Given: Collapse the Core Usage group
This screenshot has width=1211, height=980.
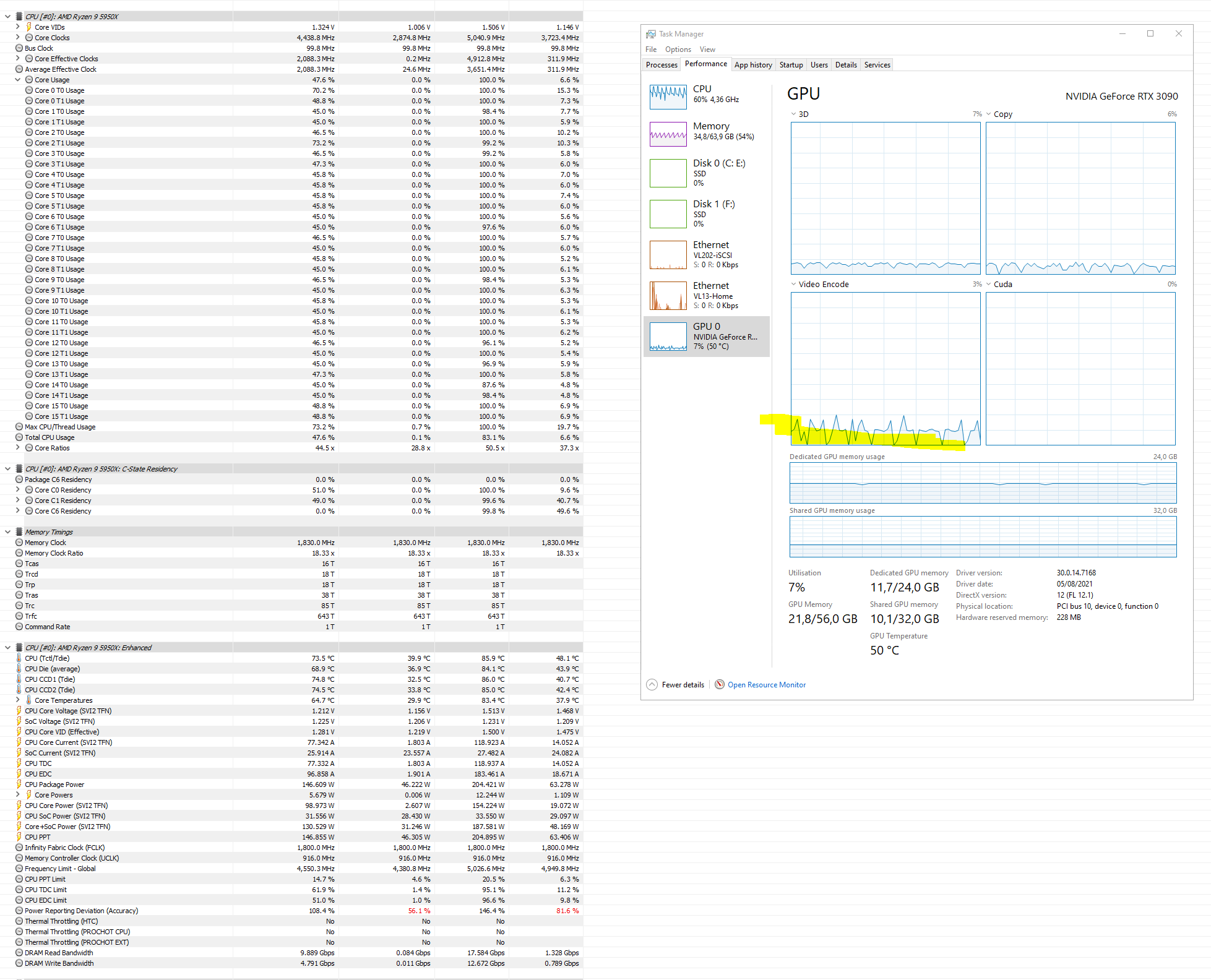Looking at the screenshot, I should pos(17,80).
